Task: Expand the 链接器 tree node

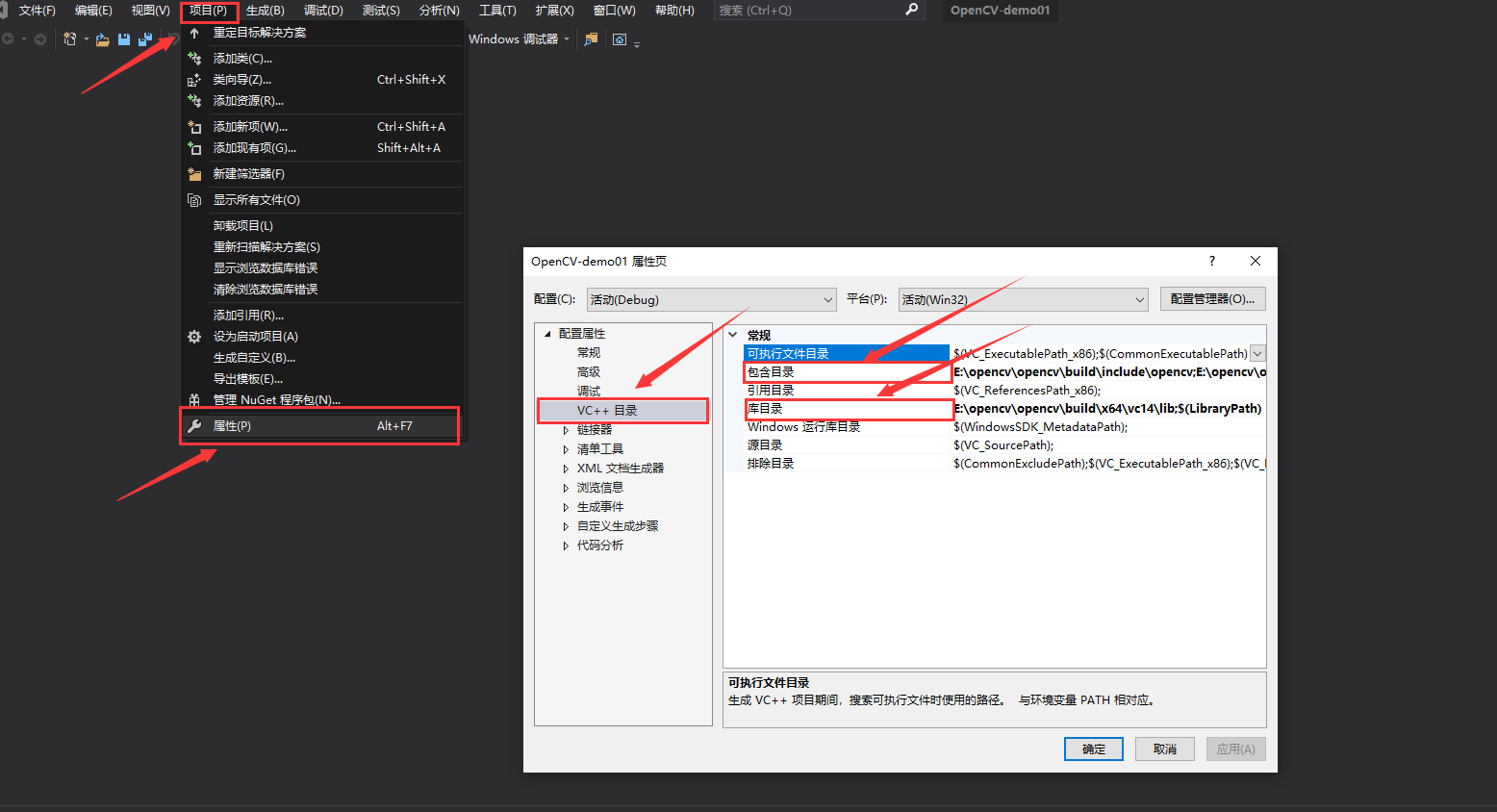Action: 566,430
